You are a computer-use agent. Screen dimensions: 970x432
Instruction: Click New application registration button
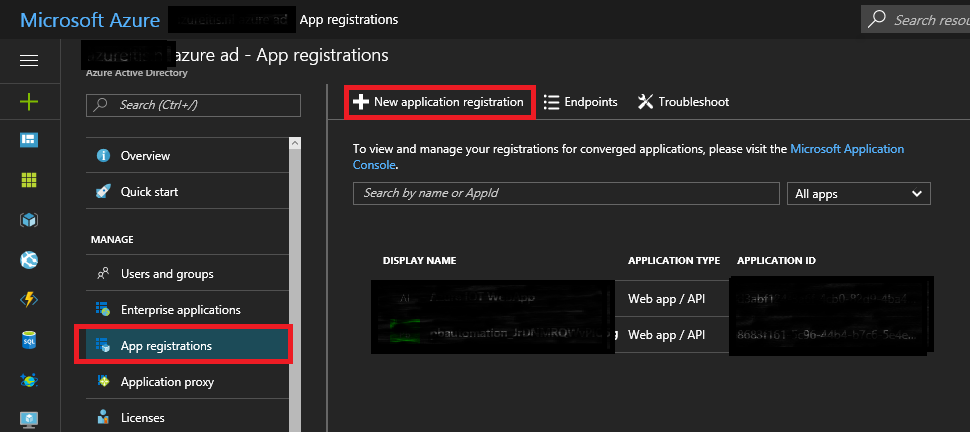tap(438, 102)
